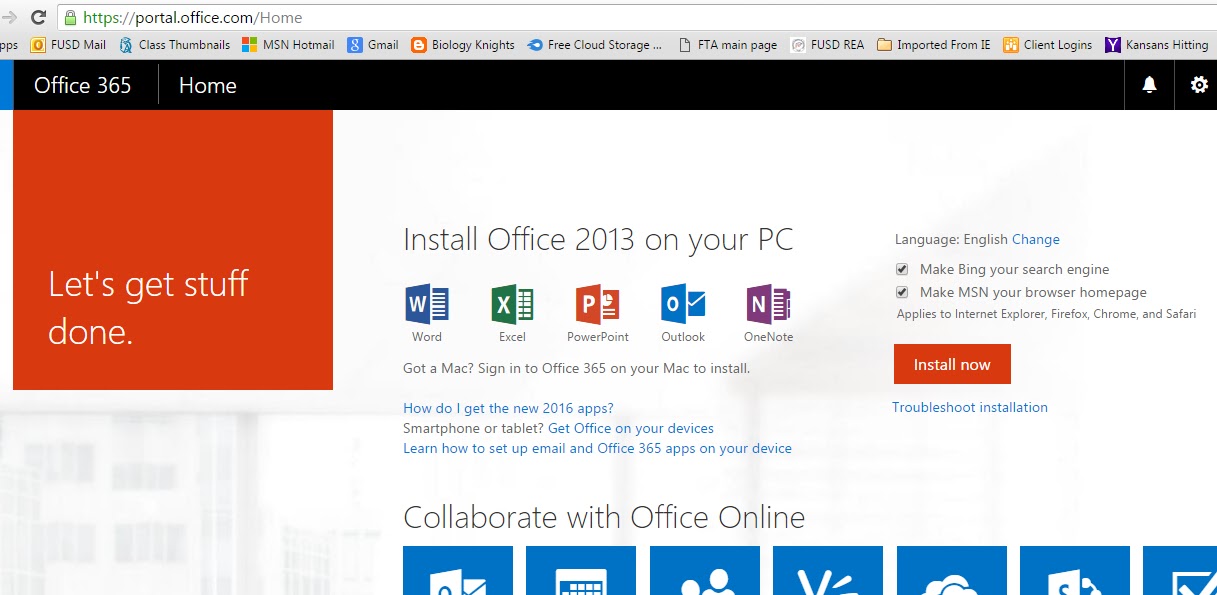Open the Office 365 settings gear
Screen dimensions: 1217x595
pos(1197,85)
